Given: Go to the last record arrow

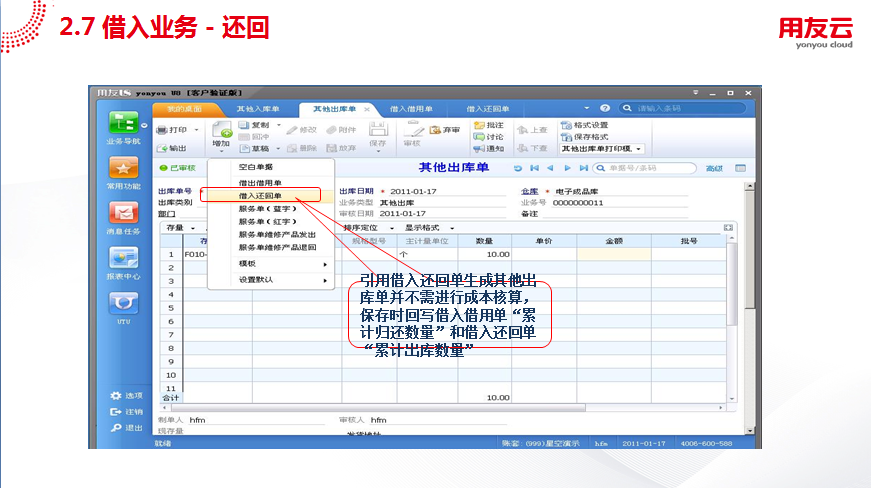Looking at the screenshot, I should click(x=583, y=168).
